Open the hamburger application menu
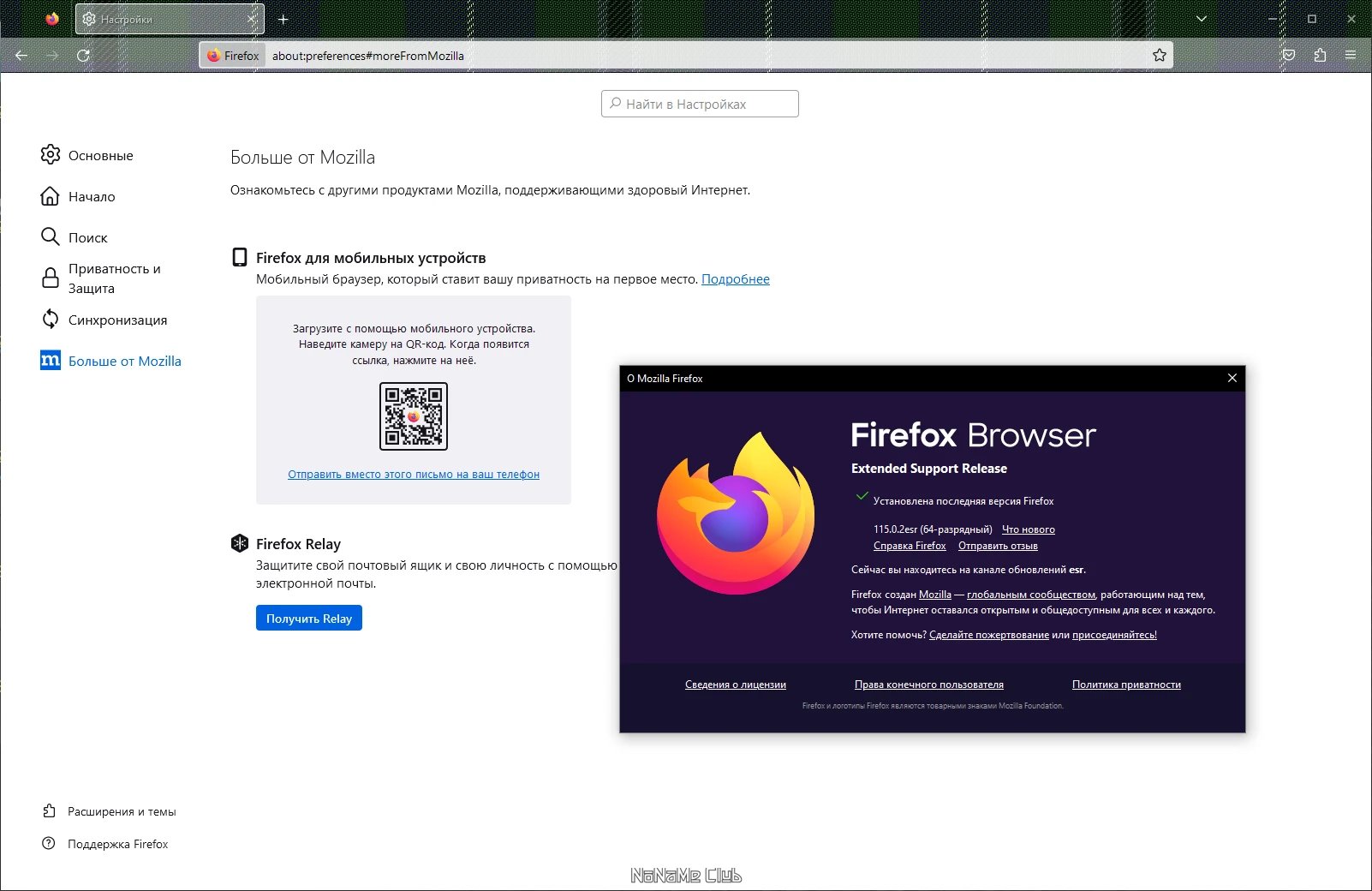This screenshot has width=1372, height=891. point(1351,56)
